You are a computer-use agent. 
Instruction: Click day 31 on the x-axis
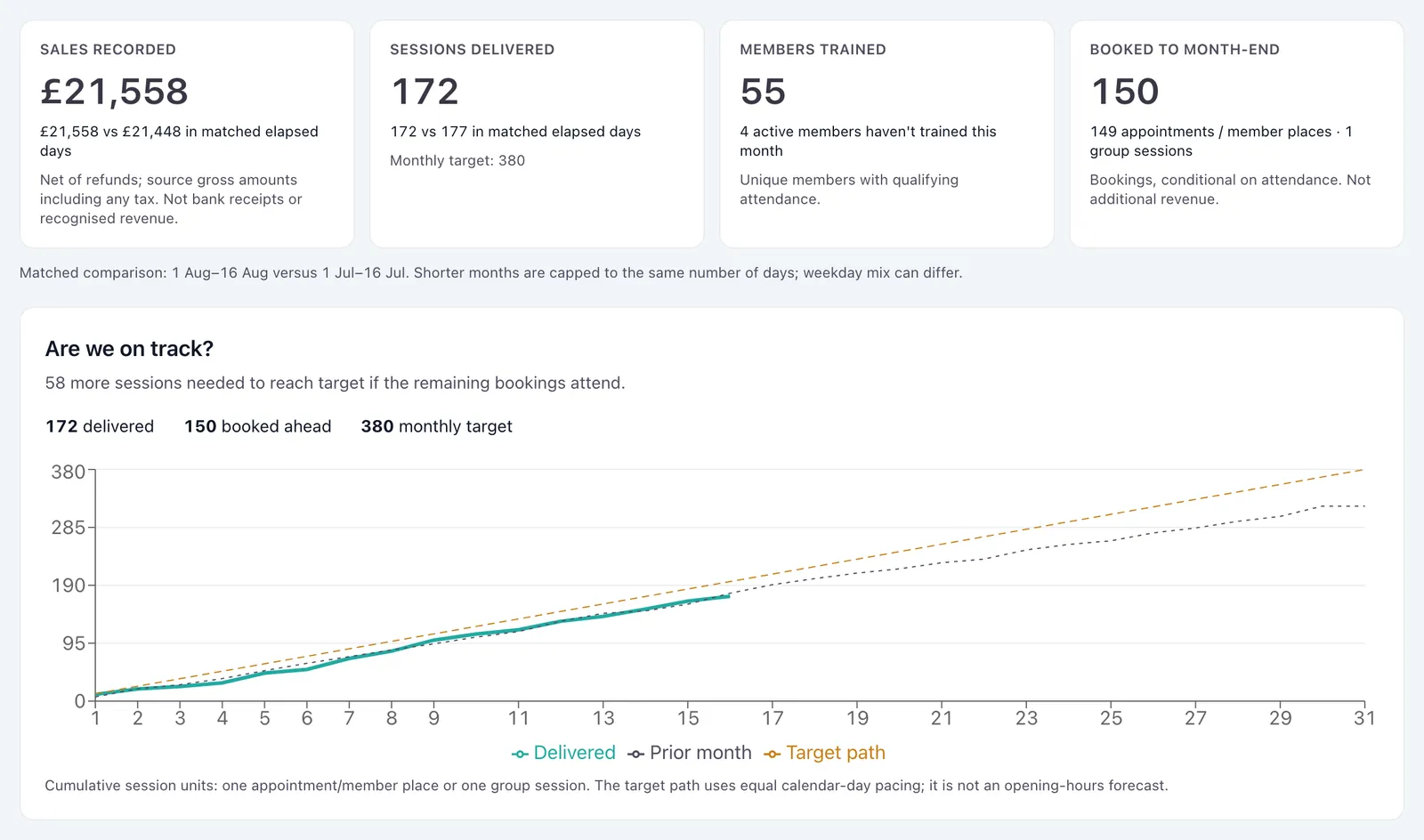click(1364, 718)
